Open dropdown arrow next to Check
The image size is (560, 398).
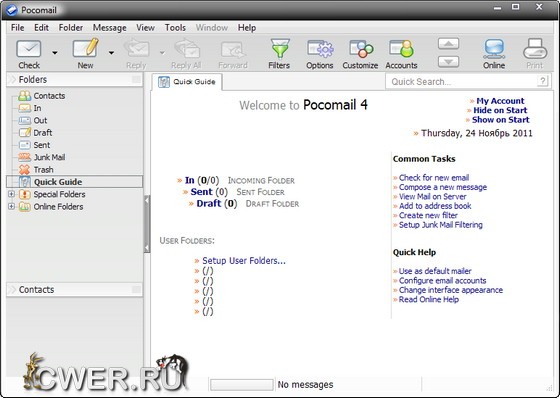[x=55, y=53]
